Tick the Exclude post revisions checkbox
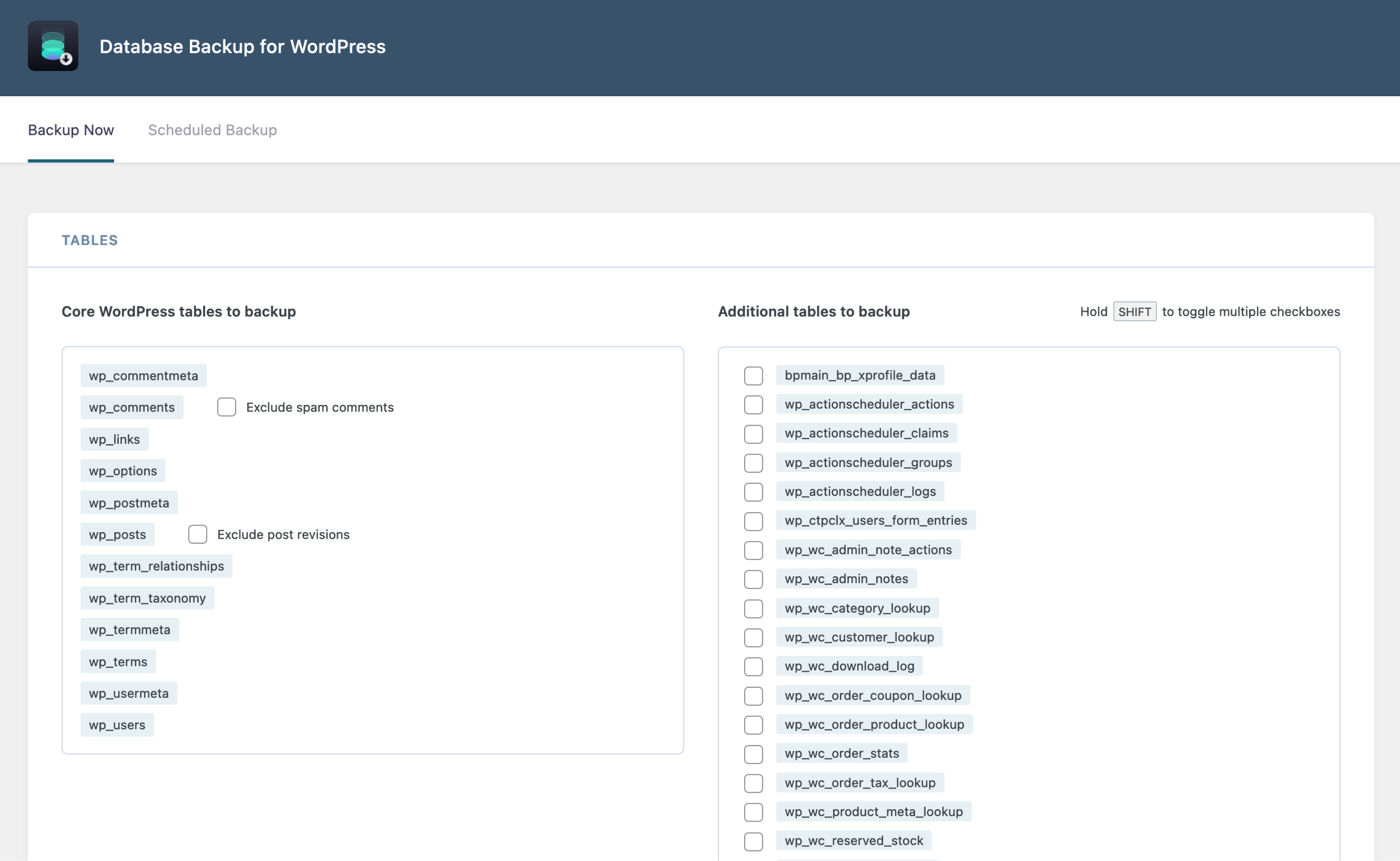1400x861 pixels. (x=198, y=534)
